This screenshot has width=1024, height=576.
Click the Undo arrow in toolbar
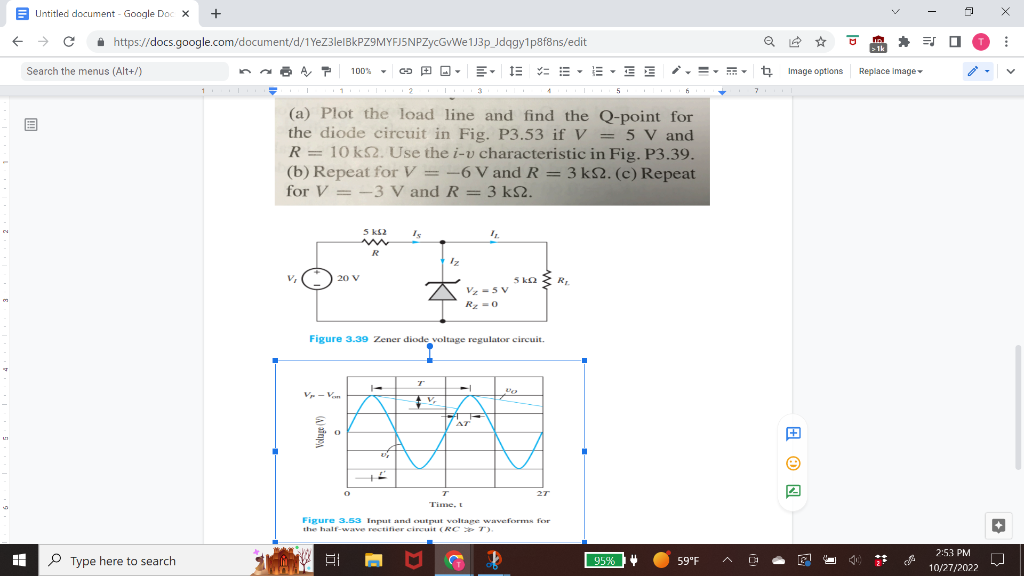coord(245,71)
